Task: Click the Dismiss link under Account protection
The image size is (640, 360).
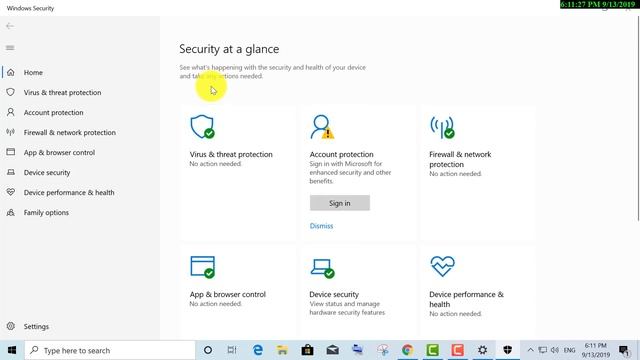Action: 321,226
